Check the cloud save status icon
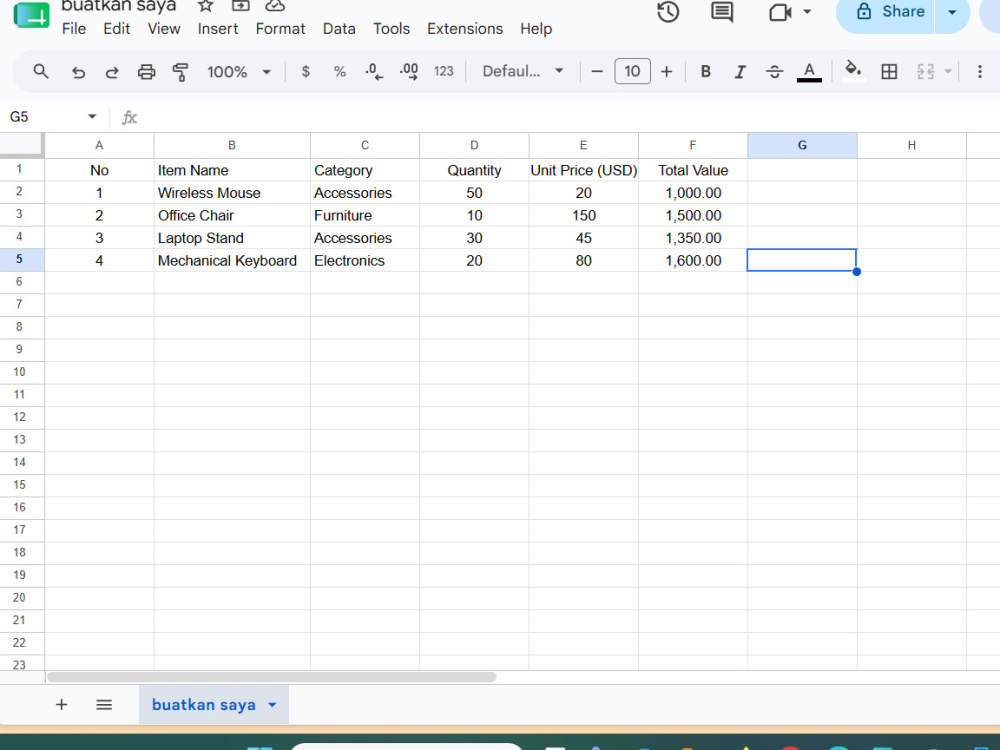This screenshot has height=750, width=1000. (275, 6)
